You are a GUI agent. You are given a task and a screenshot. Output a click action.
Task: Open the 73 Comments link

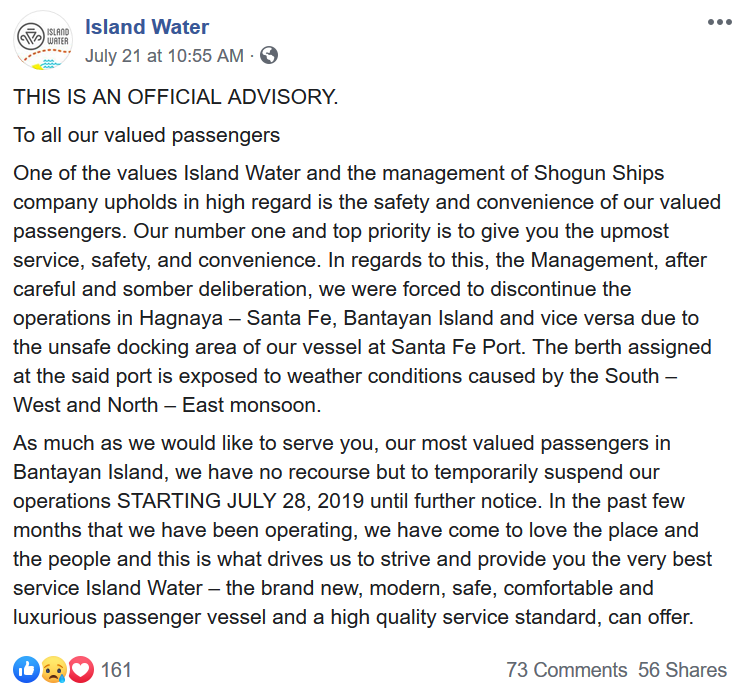567,670
